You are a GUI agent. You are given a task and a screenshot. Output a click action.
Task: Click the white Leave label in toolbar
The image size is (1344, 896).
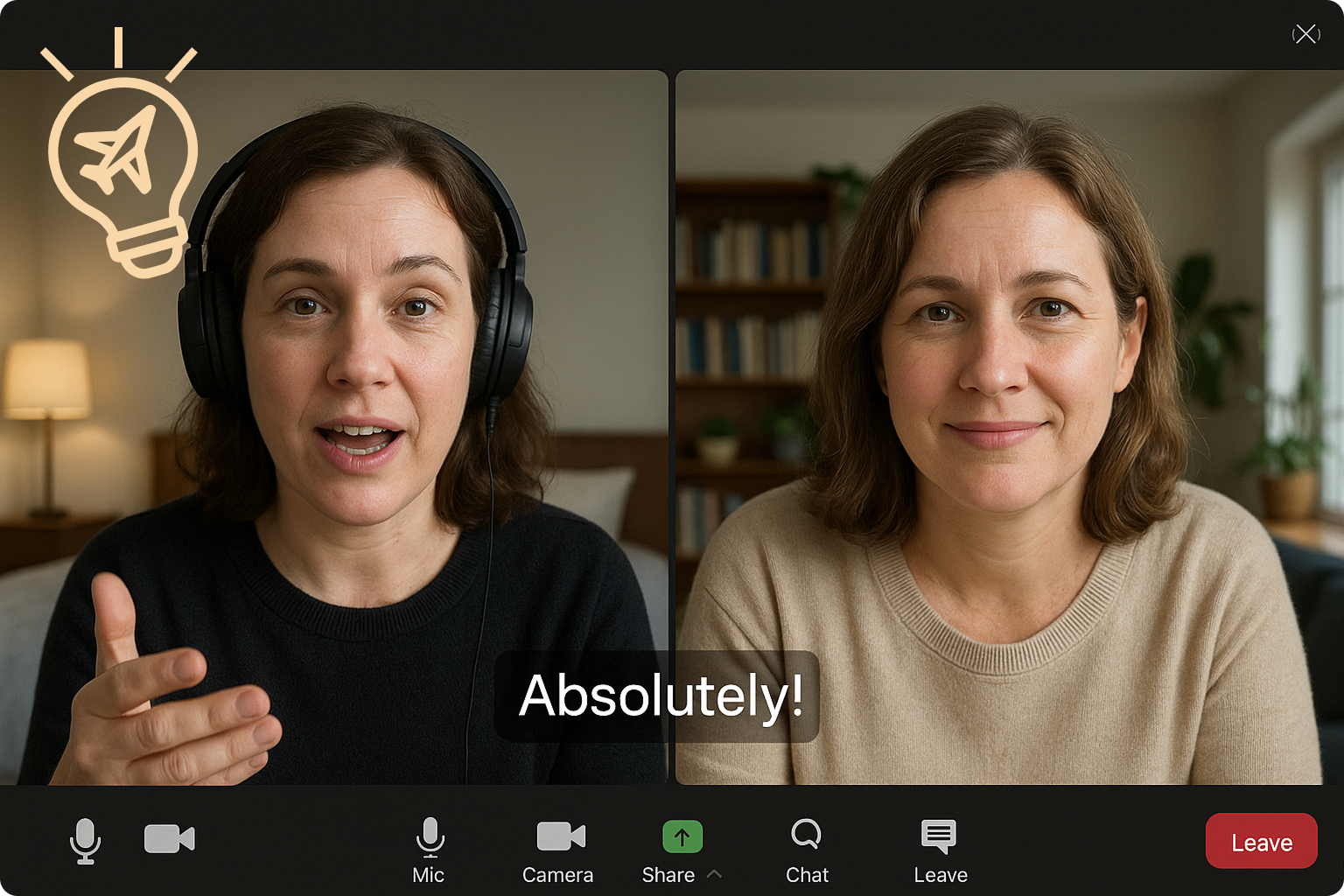[941, 875]
